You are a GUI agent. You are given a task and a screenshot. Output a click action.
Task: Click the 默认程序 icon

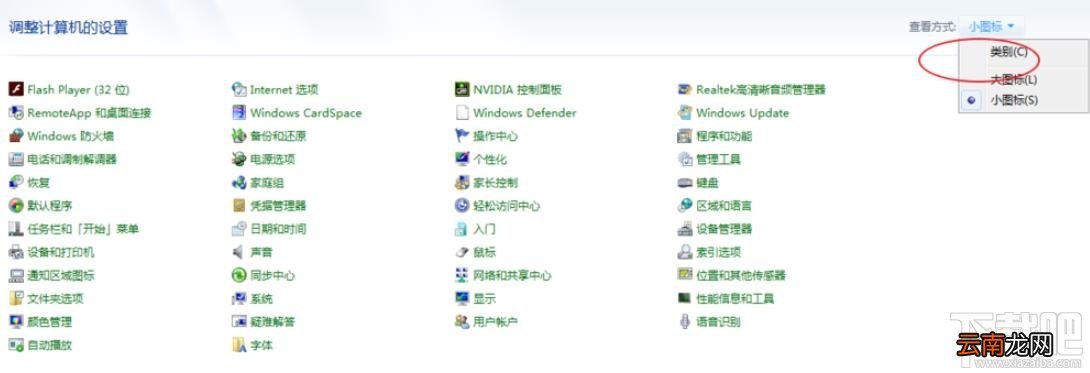(16, 206)
